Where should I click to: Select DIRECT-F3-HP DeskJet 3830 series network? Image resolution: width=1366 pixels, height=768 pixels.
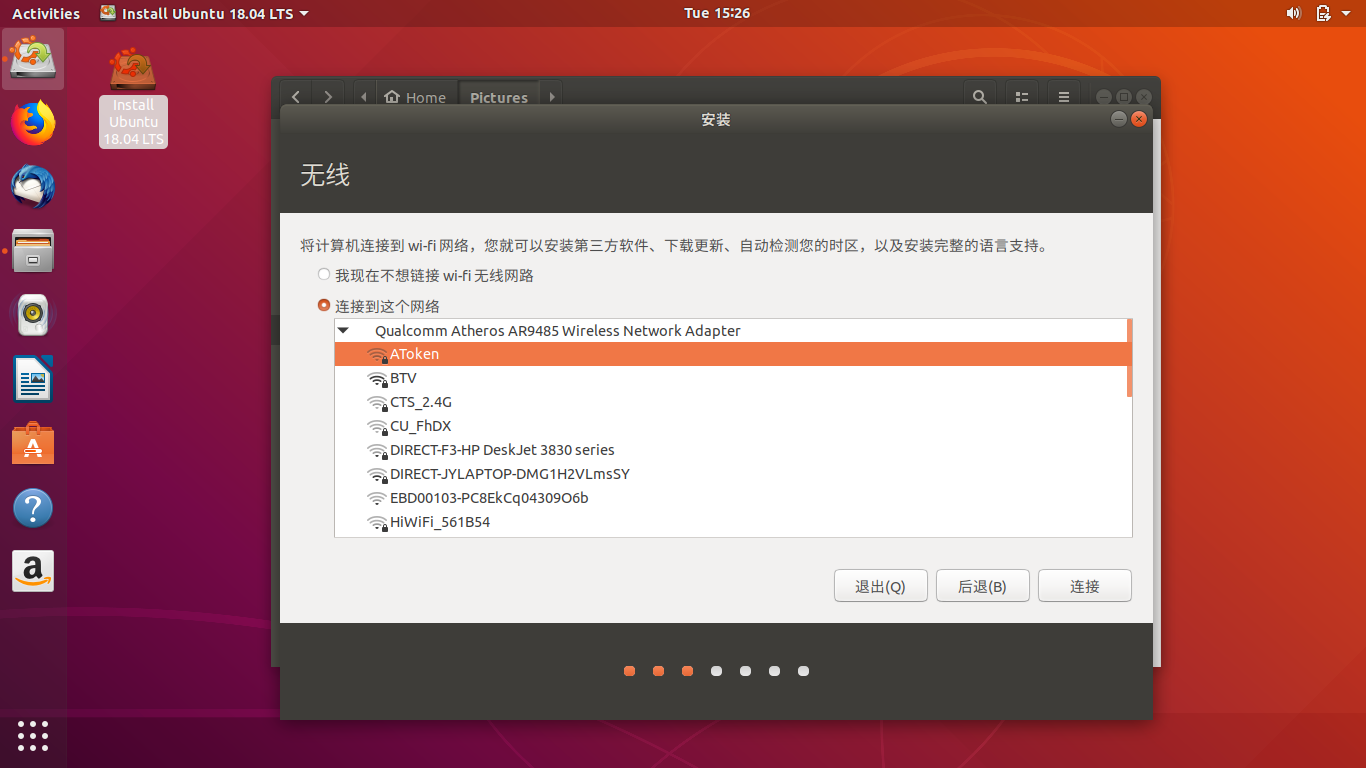point(732,450)
